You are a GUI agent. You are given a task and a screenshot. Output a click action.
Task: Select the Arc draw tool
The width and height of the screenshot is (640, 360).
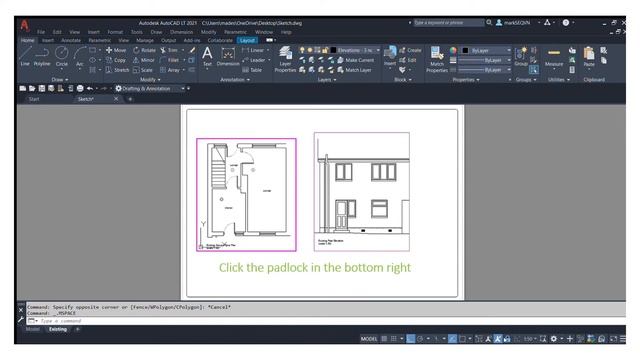tap(80, 56)
